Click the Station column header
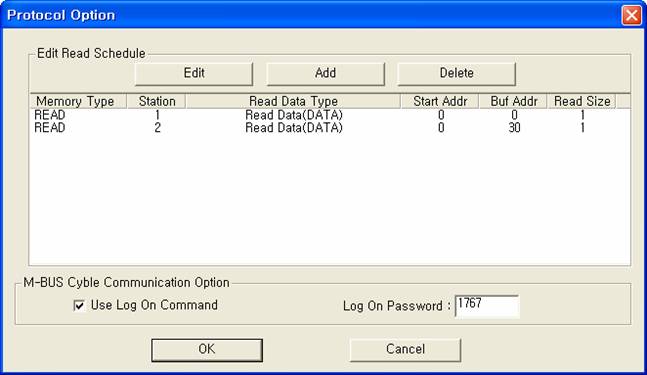This screenshot has height=375, width=647. point(156,101)
